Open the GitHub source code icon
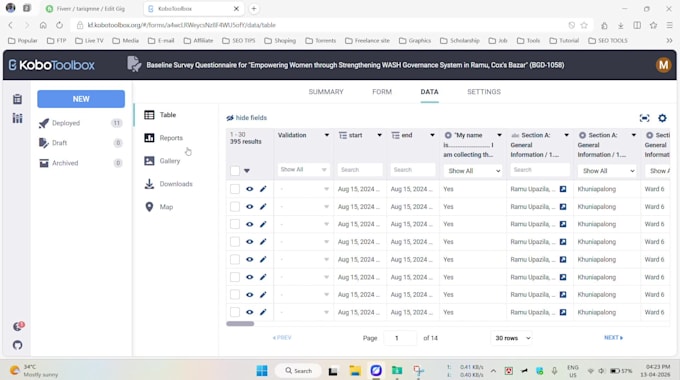Screen dimensions: 680x380 pos(17,345)
